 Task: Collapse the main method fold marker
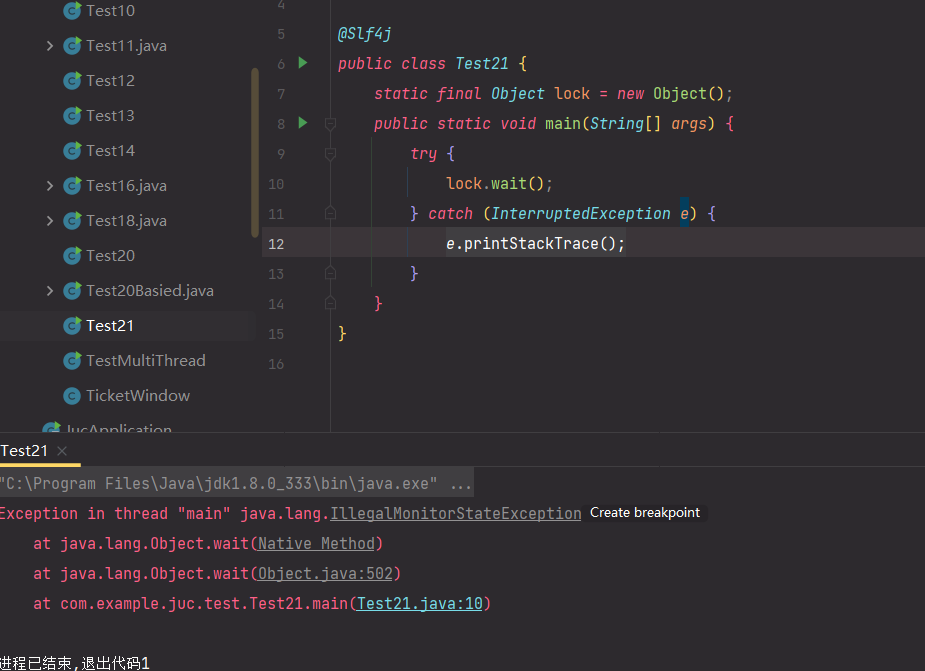point(330,124)
